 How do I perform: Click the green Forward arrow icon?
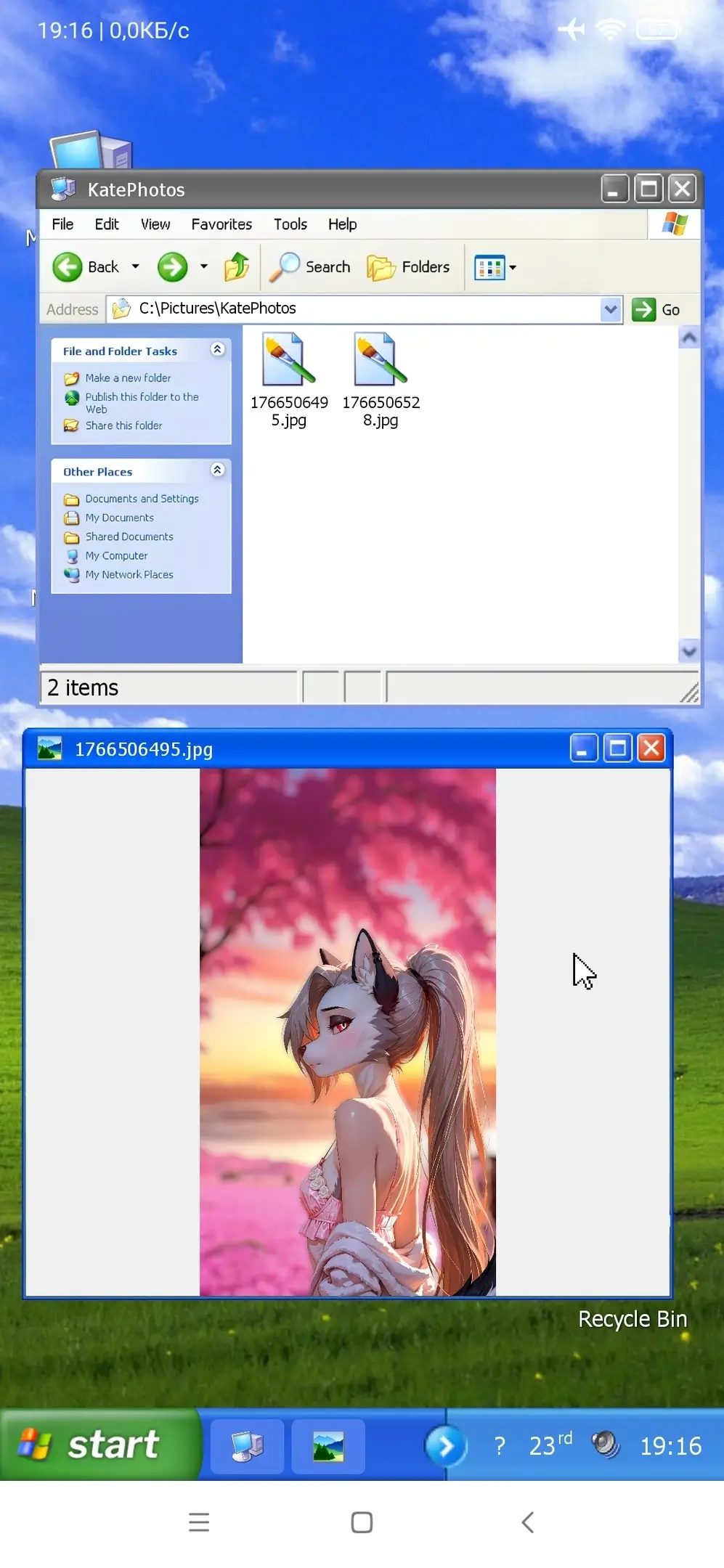(x=172, y=267)
